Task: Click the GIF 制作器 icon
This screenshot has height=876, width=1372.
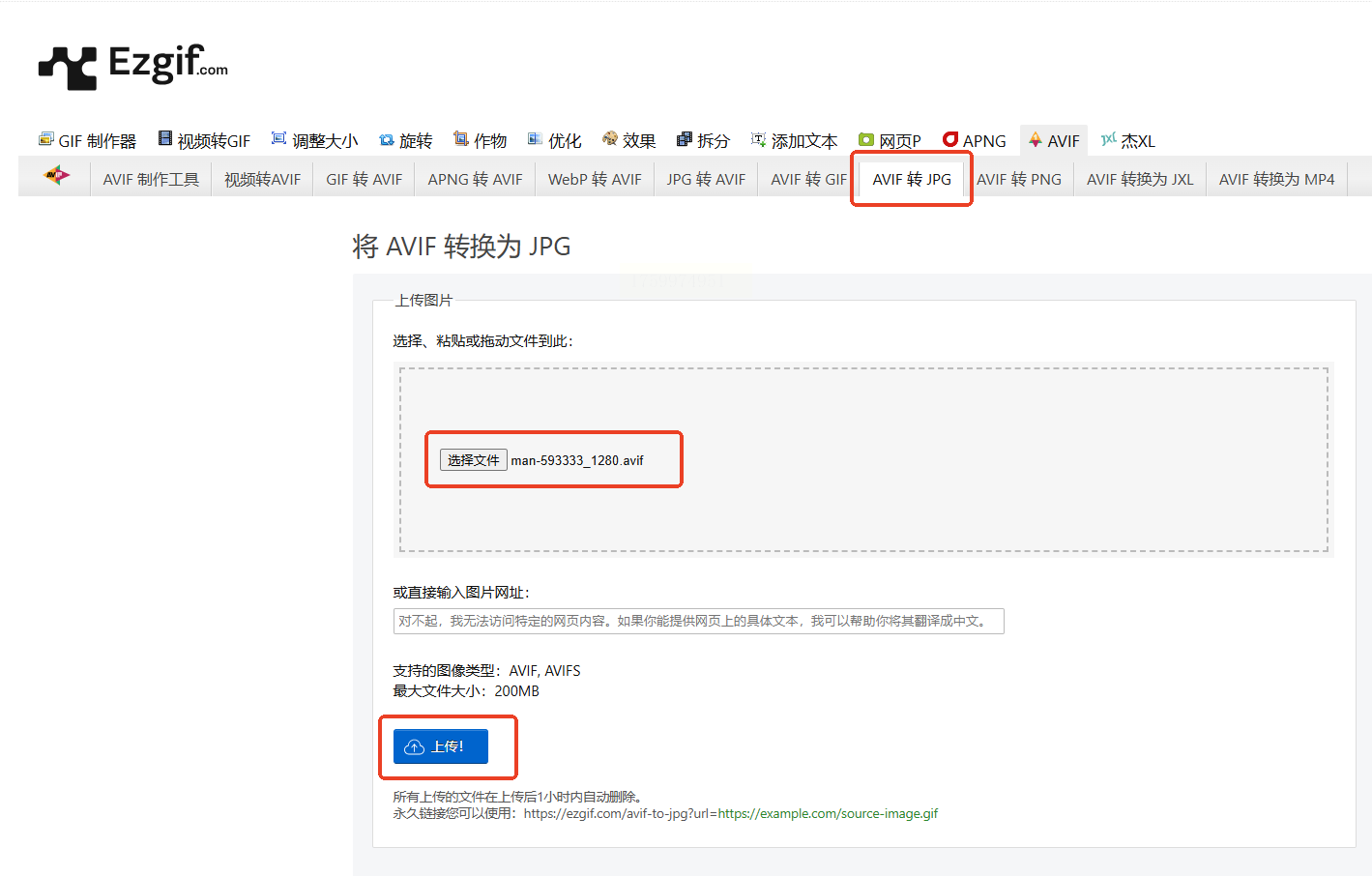Action: pyautogui.click(x=45, y=139)
